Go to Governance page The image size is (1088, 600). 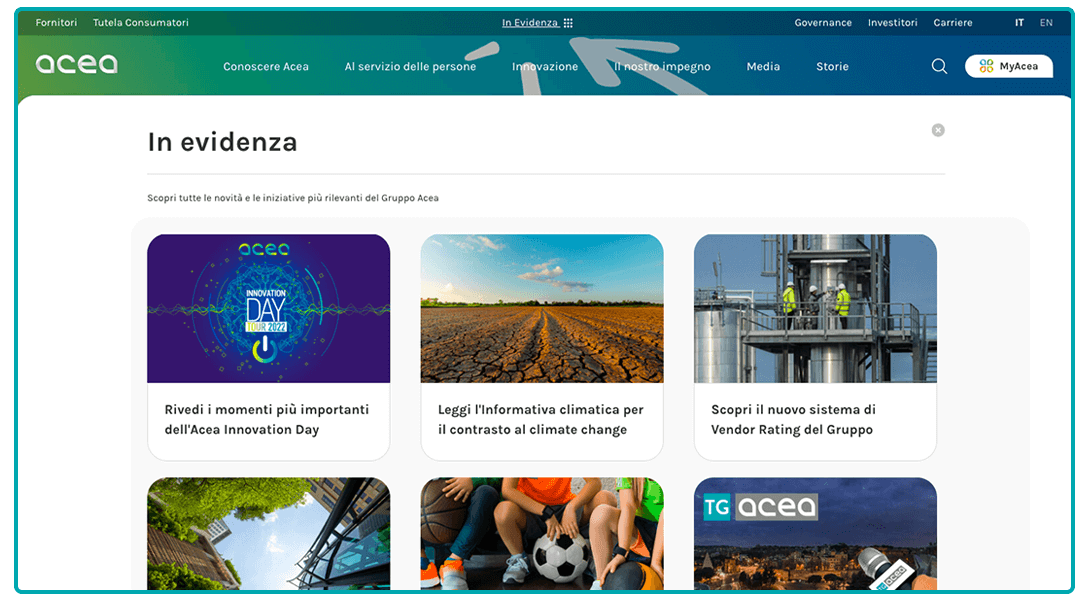click(x=823, y=22)
